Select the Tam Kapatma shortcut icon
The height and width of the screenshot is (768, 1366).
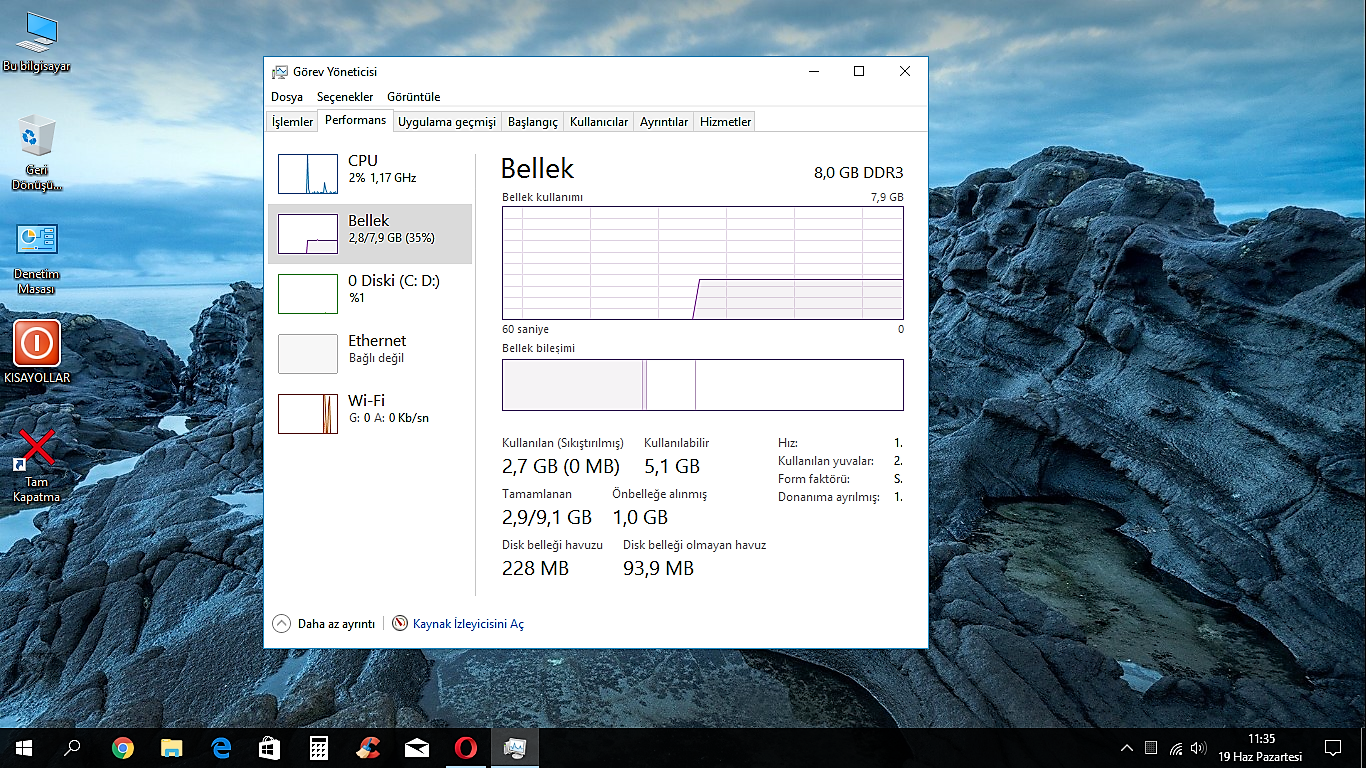coord(37,466)
